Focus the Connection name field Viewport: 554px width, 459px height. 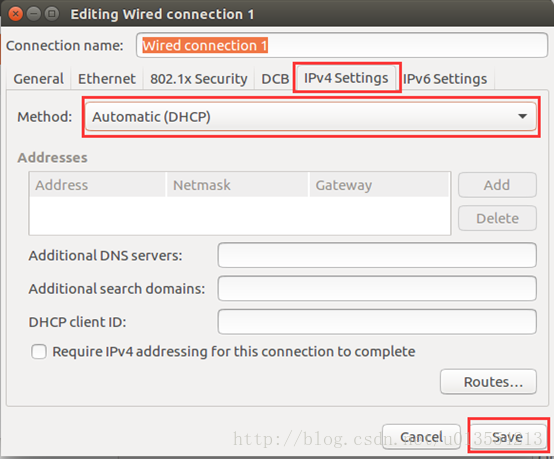point(342,45)
